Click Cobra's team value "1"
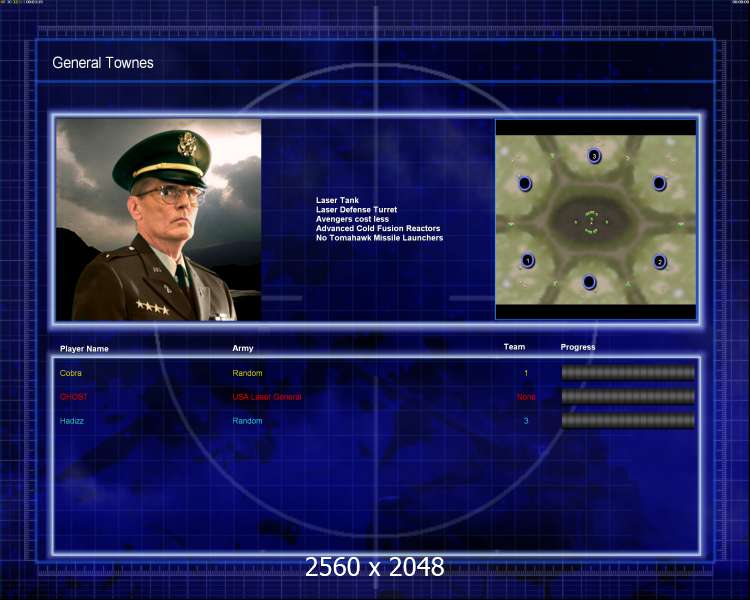This screenshot has width=750, height=600. pos(526,373)
